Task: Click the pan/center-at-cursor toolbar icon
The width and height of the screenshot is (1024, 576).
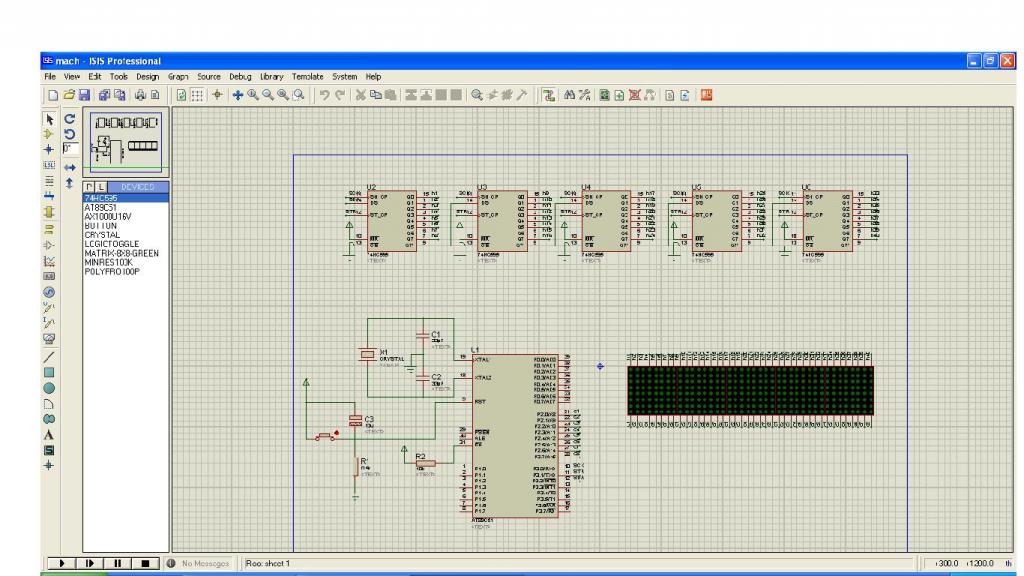Action: pos(237,95)
